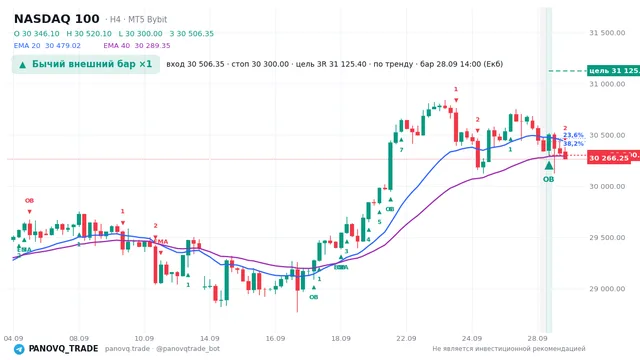Click the signal details text 'вход 30 506.35 · стоп 30 300.00'
Image resolution: width=640 pixels, height=360 pixels.
[x=227, y=64]
